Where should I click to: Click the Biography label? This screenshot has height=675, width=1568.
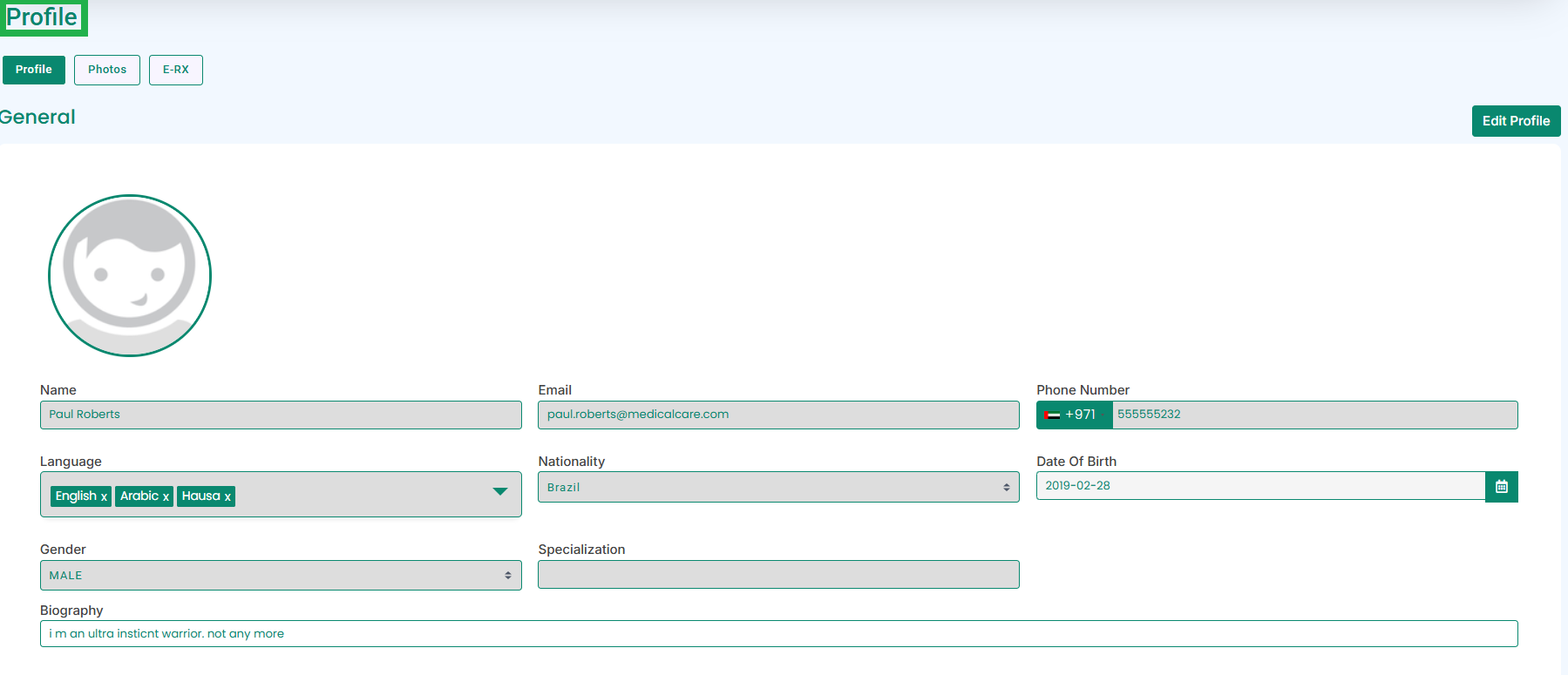pyautogui.click(x=71, y=611)
